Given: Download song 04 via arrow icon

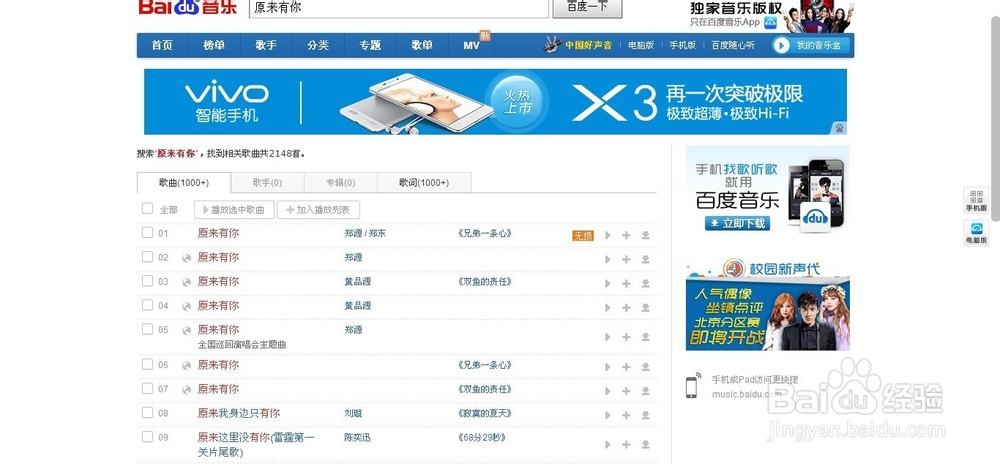Looking at the screenshot, I should [x=645, y=308].
